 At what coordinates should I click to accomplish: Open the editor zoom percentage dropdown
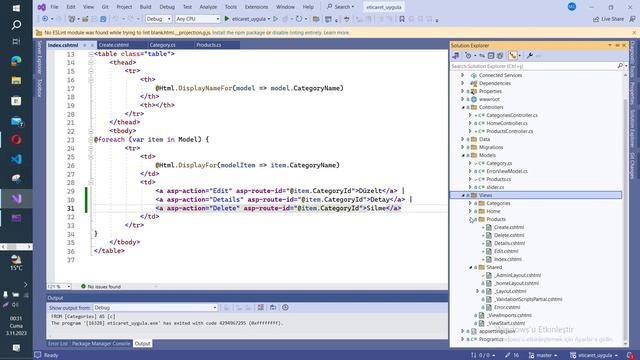coord(59,287)
